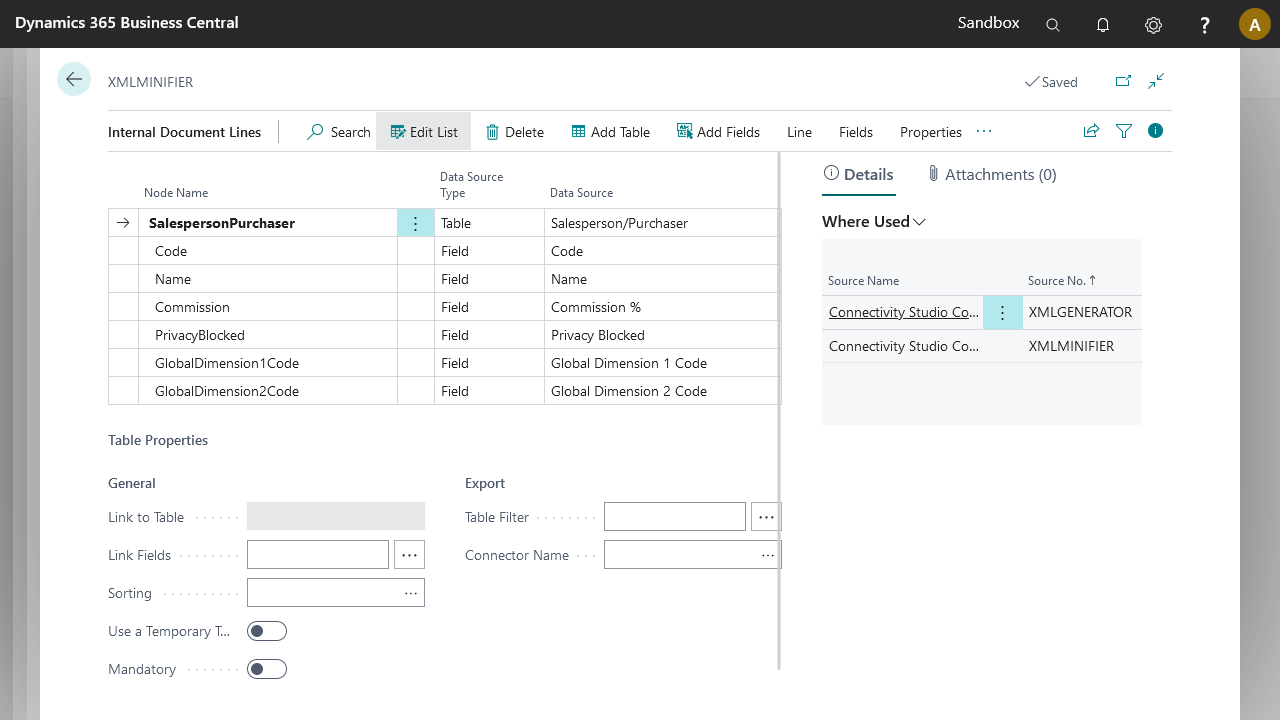Collapse the page with shrink arrows icon
The image size is (1280, 720).
point(1156,81)
